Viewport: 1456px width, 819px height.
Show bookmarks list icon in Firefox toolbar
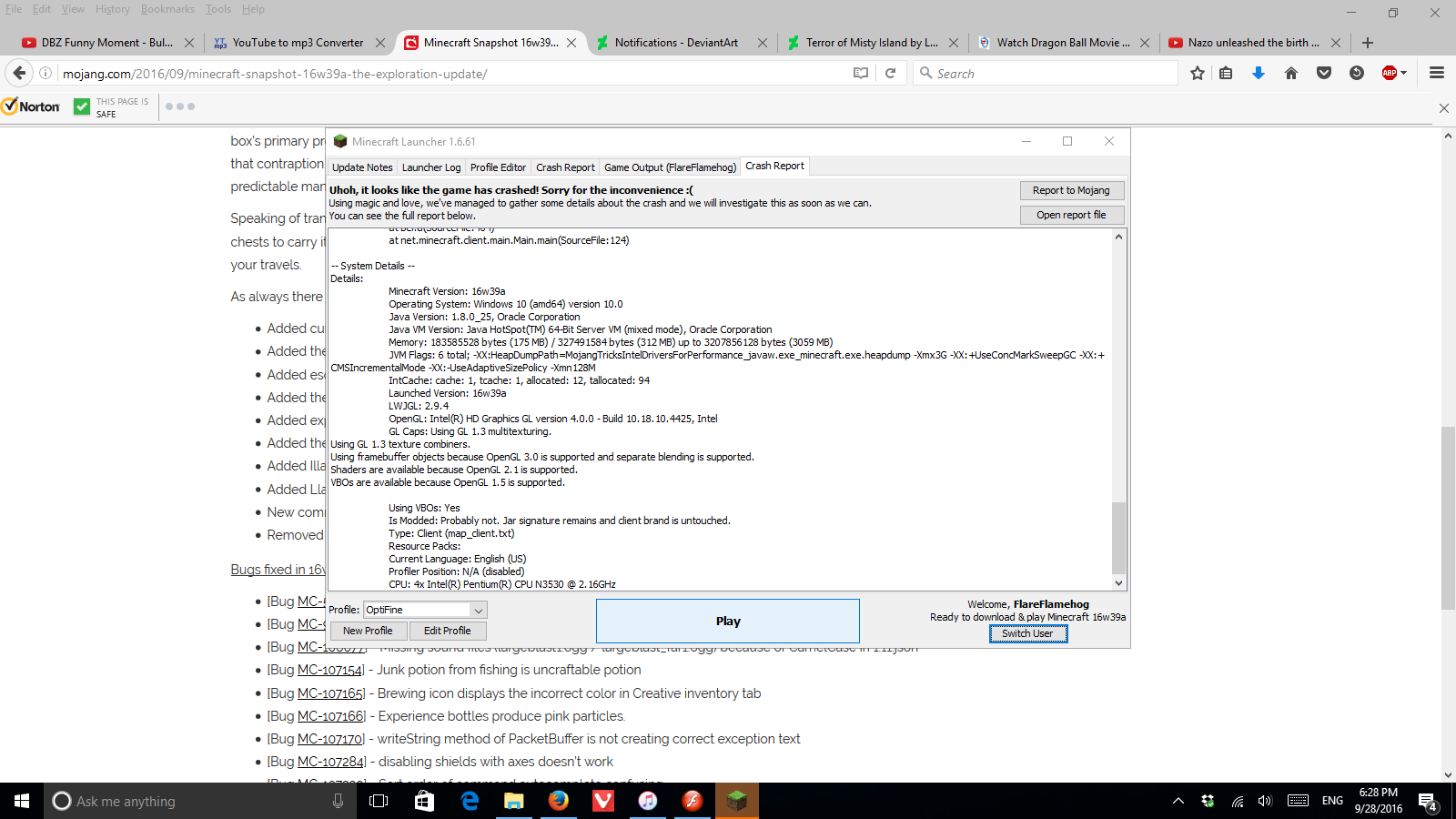point(1226,73)
